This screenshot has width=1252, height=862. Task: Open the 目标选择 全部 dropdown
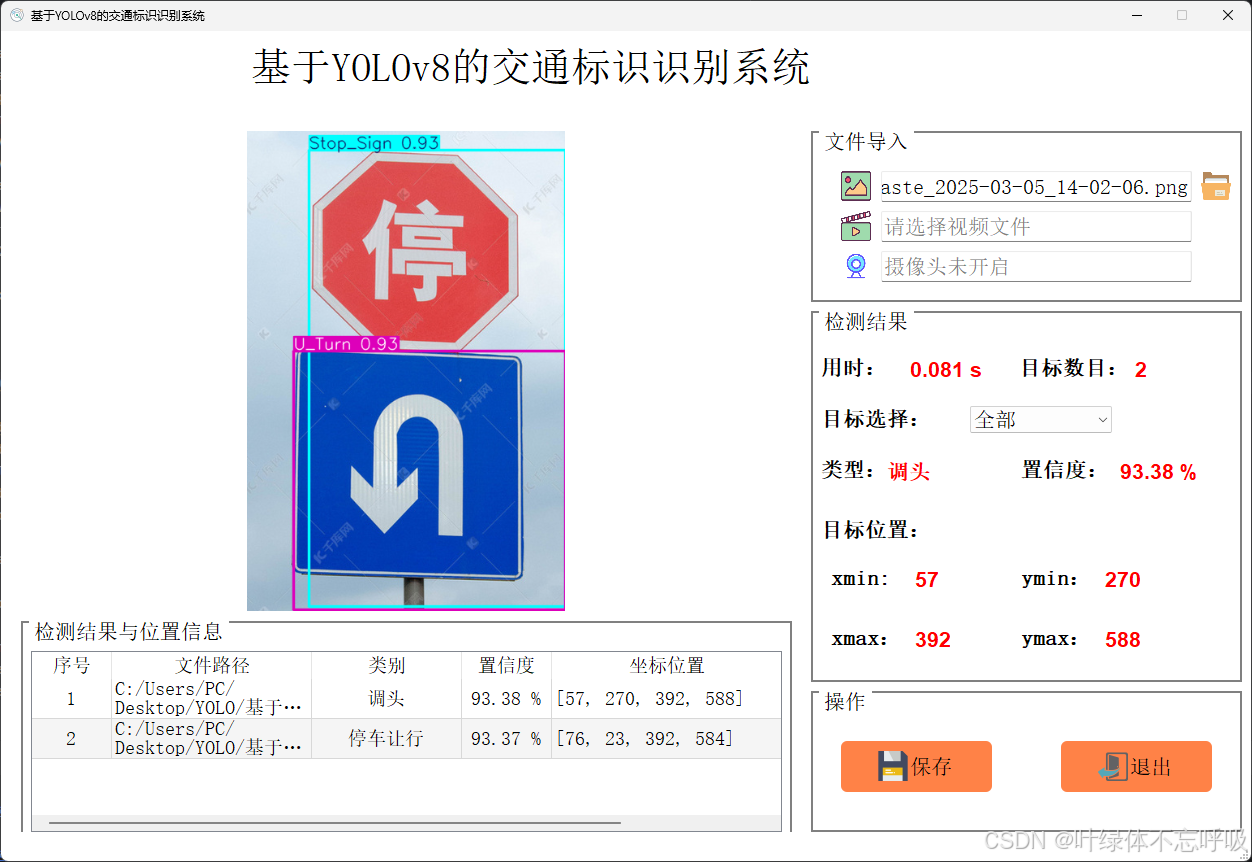coord(1041,420)
